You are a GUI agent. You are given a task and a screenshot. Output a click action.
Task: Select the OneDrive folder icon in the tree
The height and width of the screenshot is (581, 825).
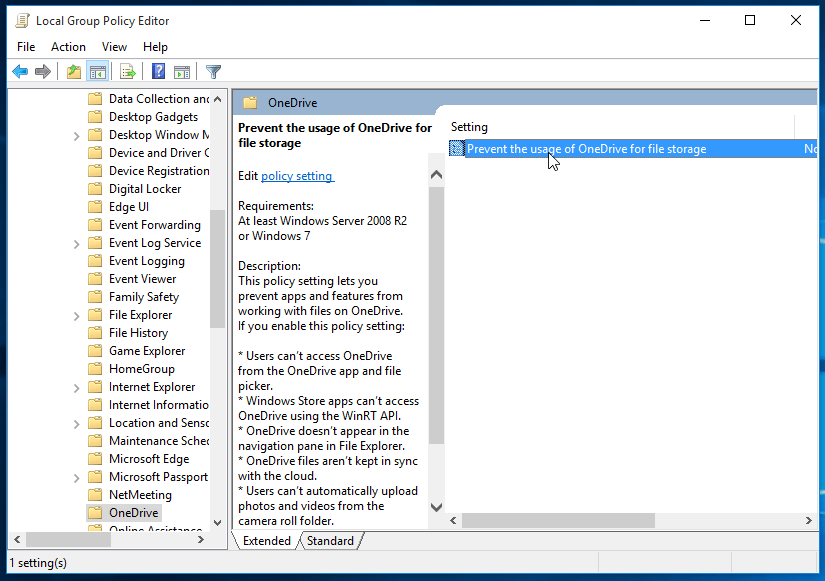pyautogui.click(x=94, y=512)
